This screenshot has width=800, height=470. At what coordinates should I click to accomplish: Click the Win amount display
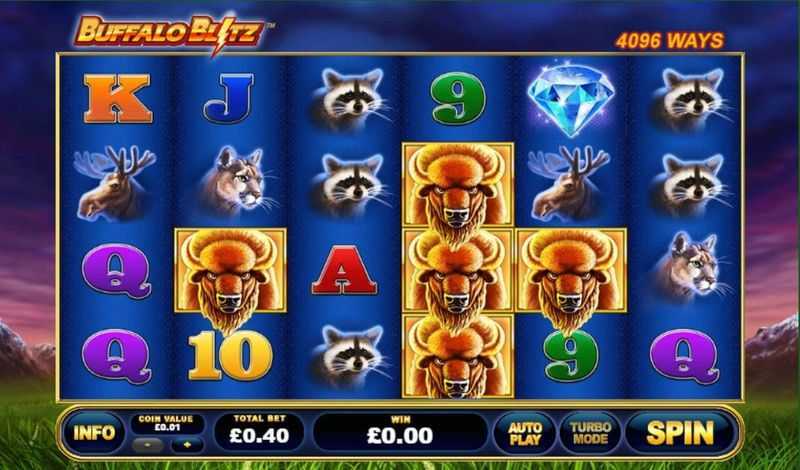400,432
